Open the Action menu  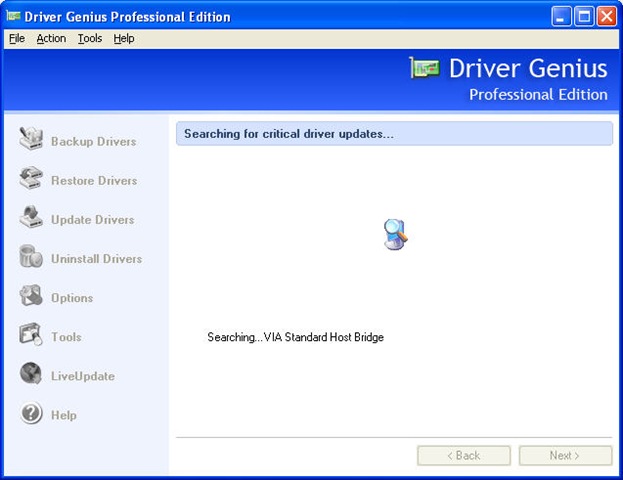[51, 39]
